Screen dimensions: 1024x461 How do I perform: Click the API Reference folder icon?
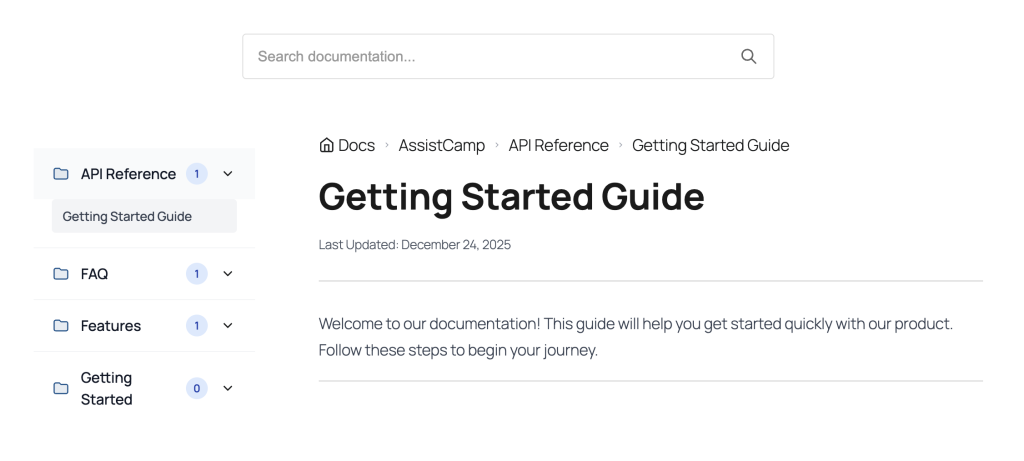[61, 174]
